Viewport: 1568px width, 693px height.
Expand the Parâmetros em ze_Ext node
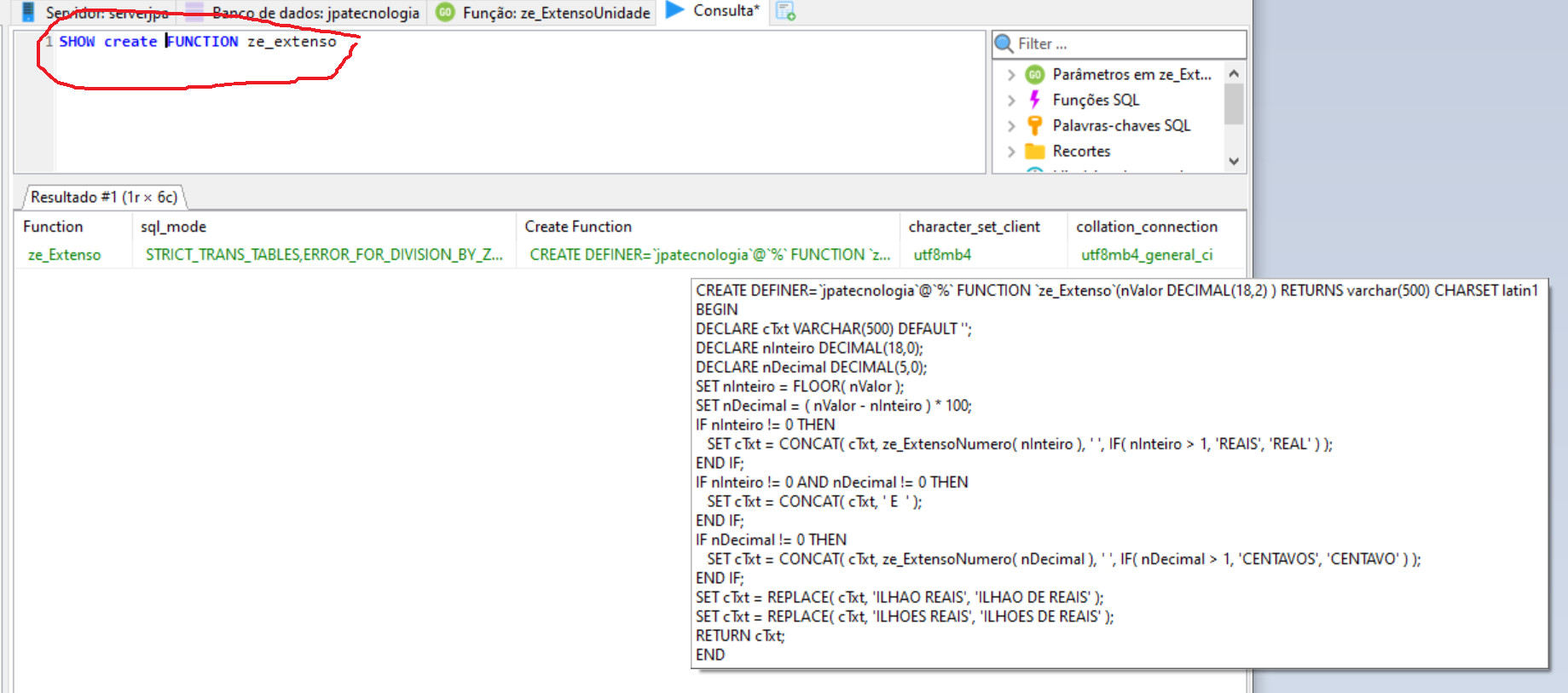pos(1011,75)
